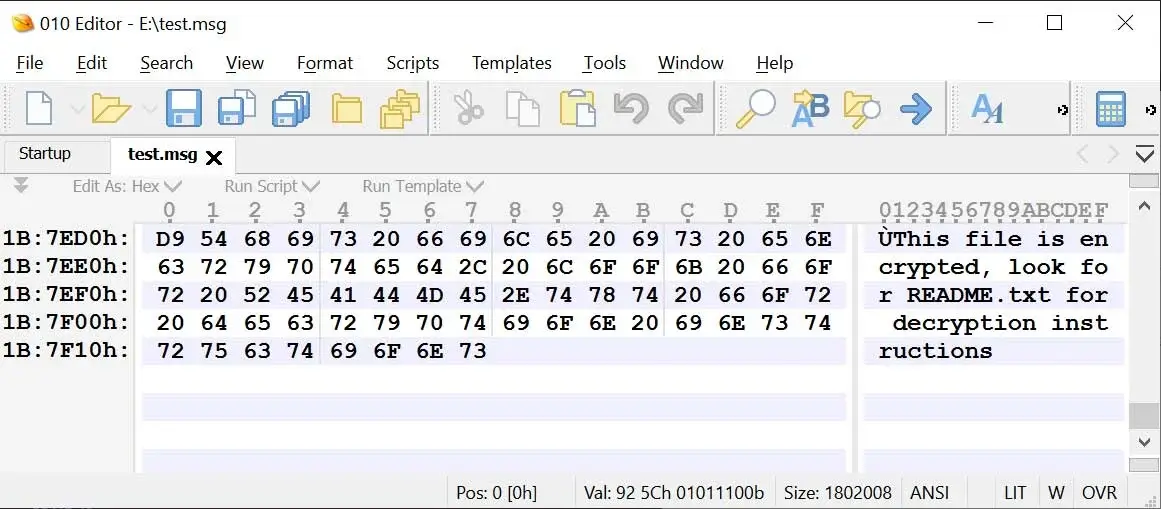The height and width of the screenshot is (509, 1161).
Task: Toggle OVR overwrite mode in status bar
Action: [x=1099, y=493]
